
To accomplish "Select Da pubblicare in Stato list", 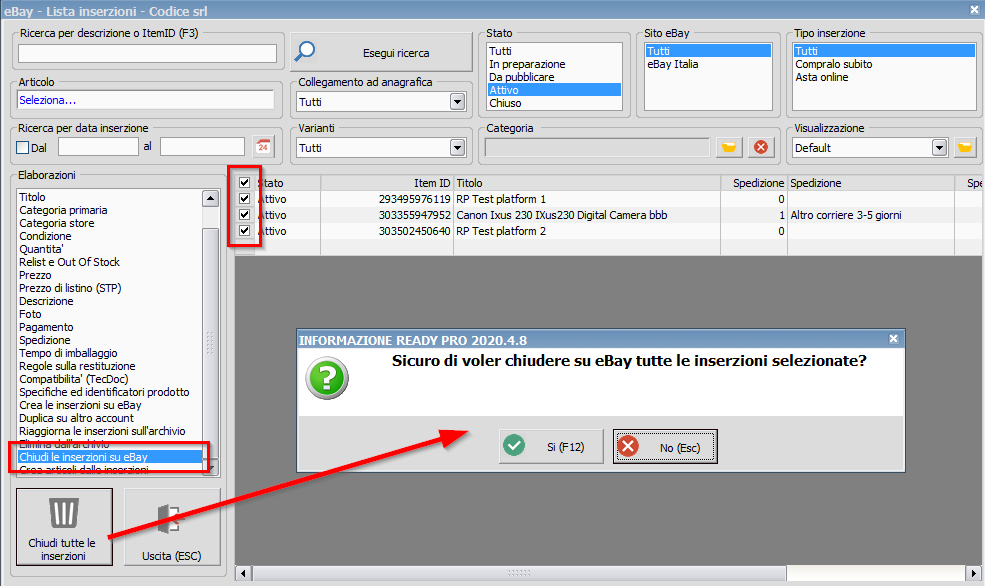I will [x=554, y=77].
